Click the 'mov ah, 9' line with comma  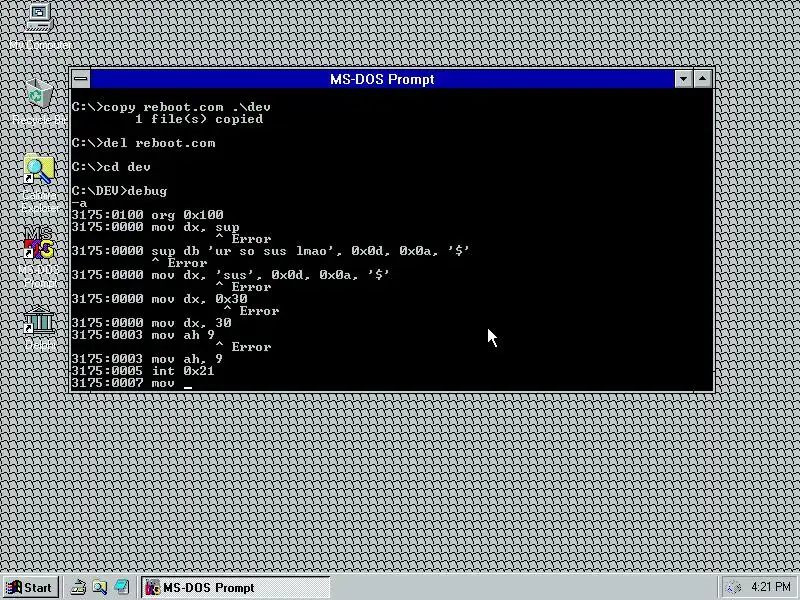click(x=147, y=359)
